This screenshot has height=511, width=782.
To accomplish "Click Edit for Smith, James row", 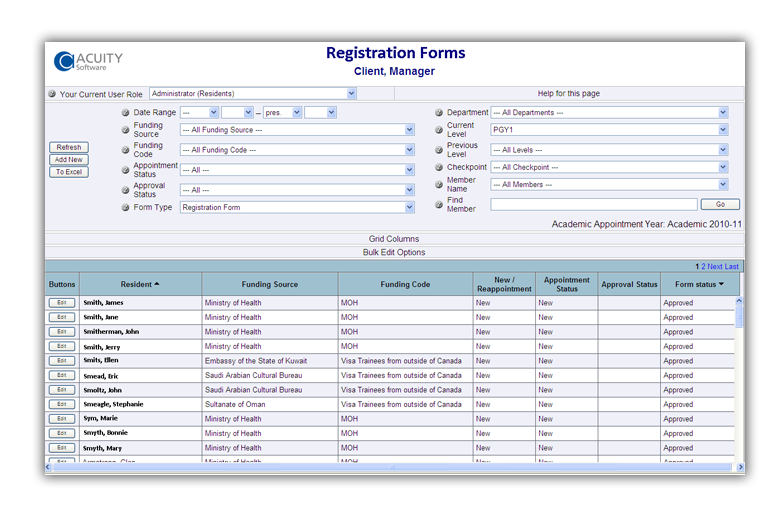I will [x=62, y=303].
